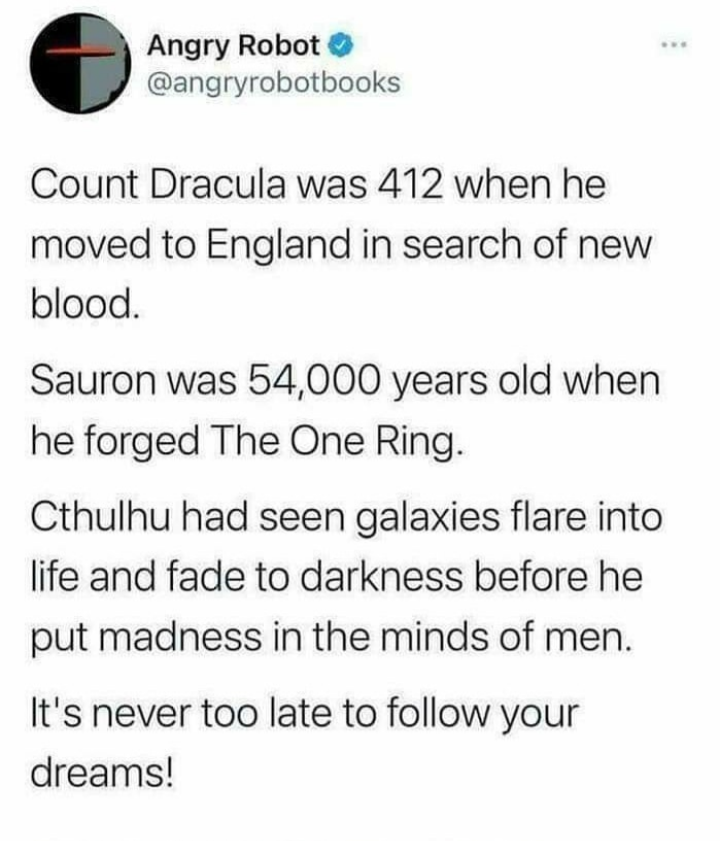Click "The One Ring." text

(337, 443)
